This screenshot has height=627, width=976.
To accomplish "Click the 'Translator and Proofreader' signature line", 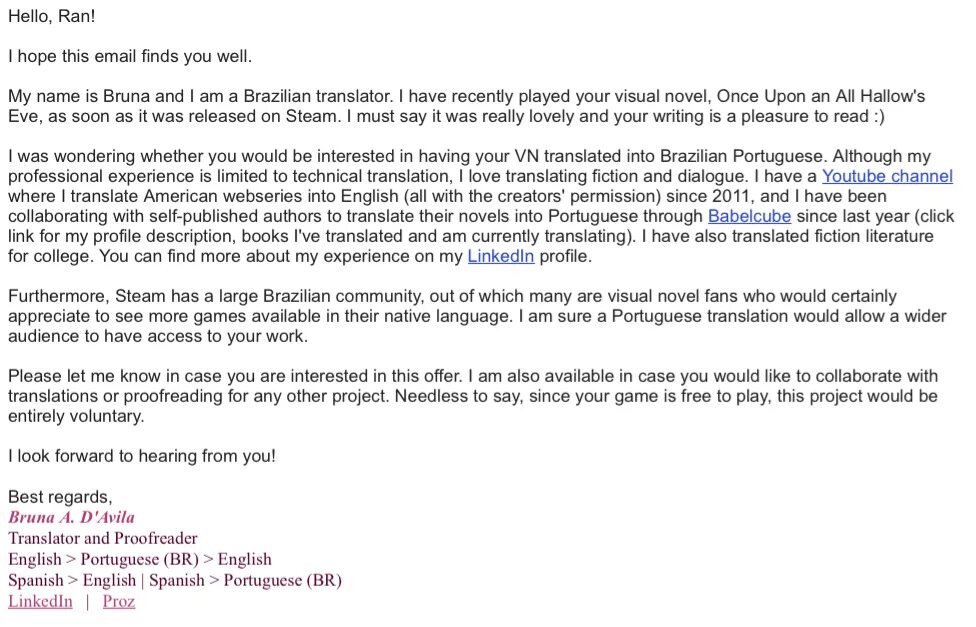I will click(103, 538).
